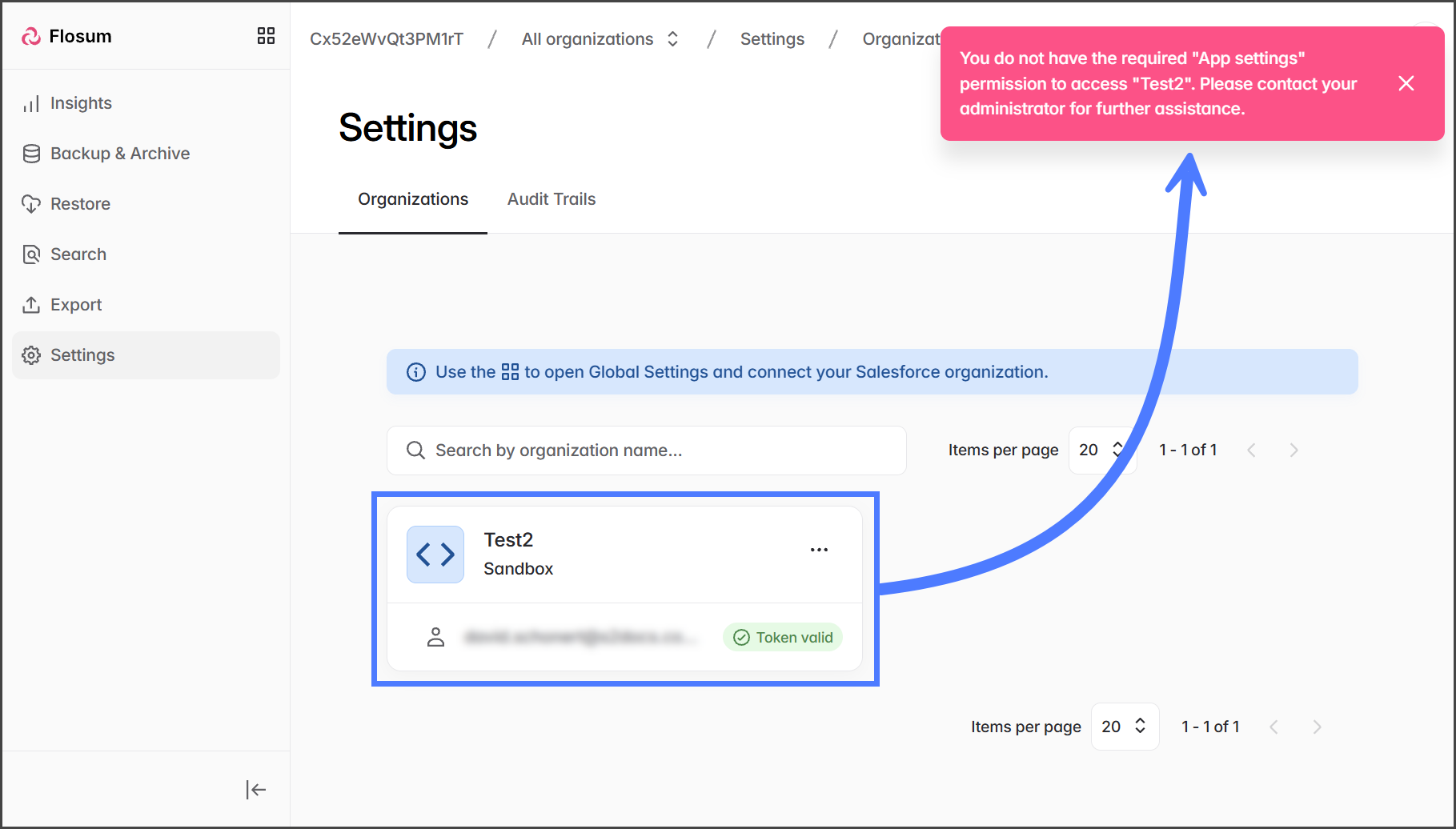1456x829 pixels.
Task: Open the Insights section
Action: coord(80,103)
